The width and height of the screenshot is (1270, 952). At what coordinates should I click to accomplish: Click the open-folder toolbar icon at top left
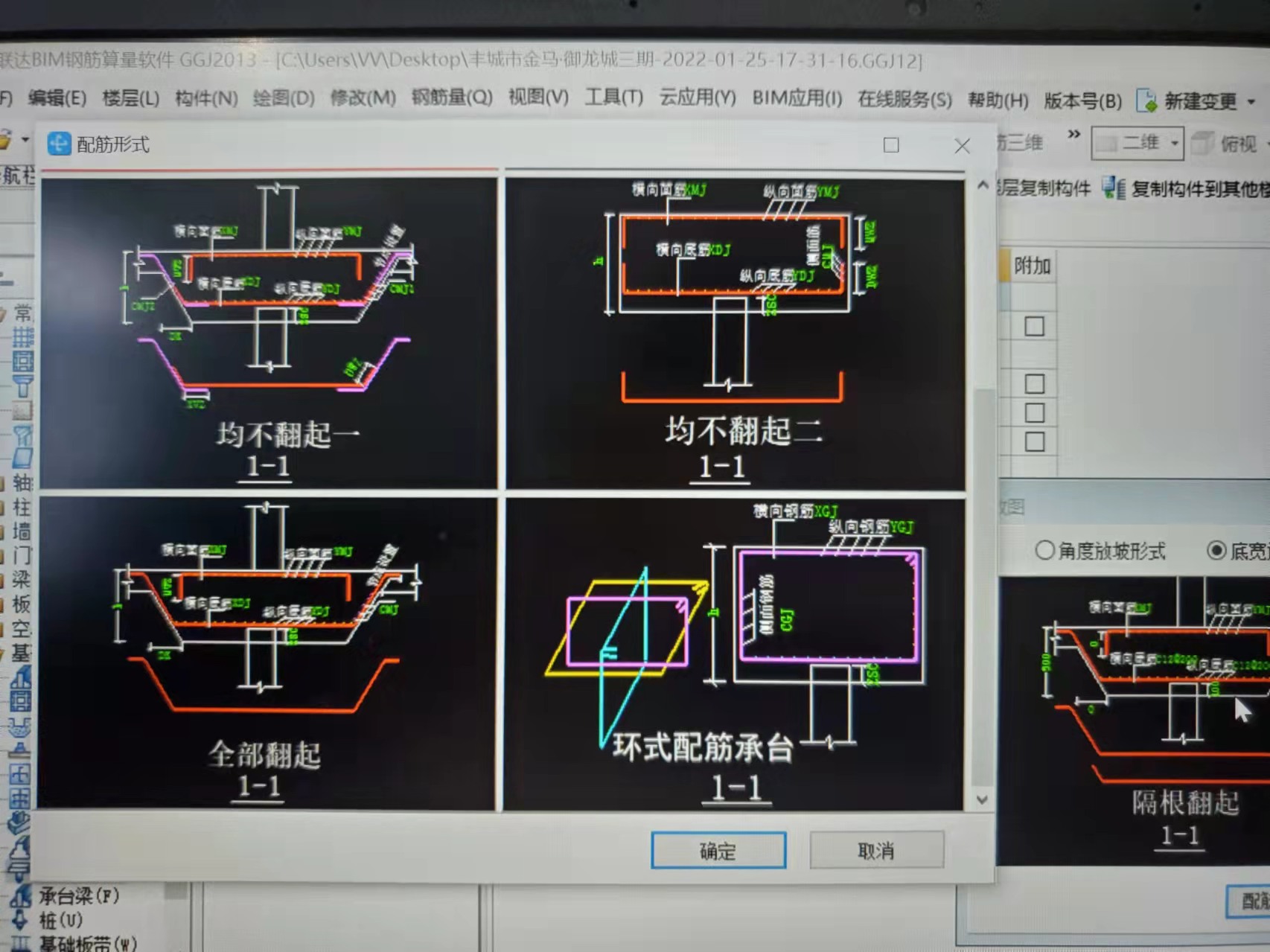coord(5,139)
